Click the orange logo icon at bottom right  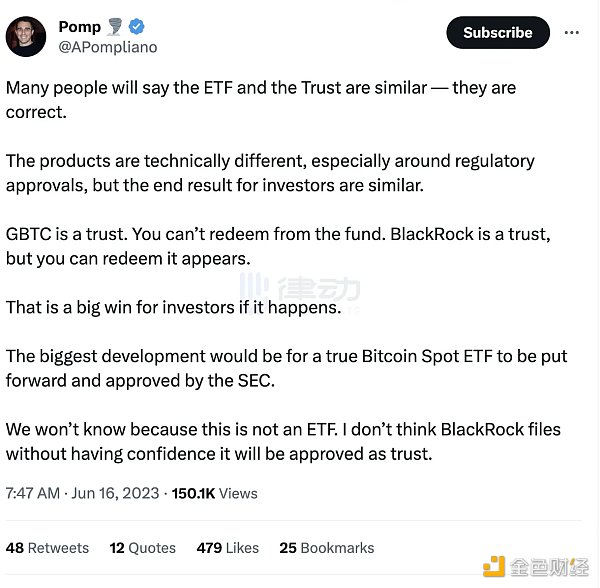pos(494,566)
